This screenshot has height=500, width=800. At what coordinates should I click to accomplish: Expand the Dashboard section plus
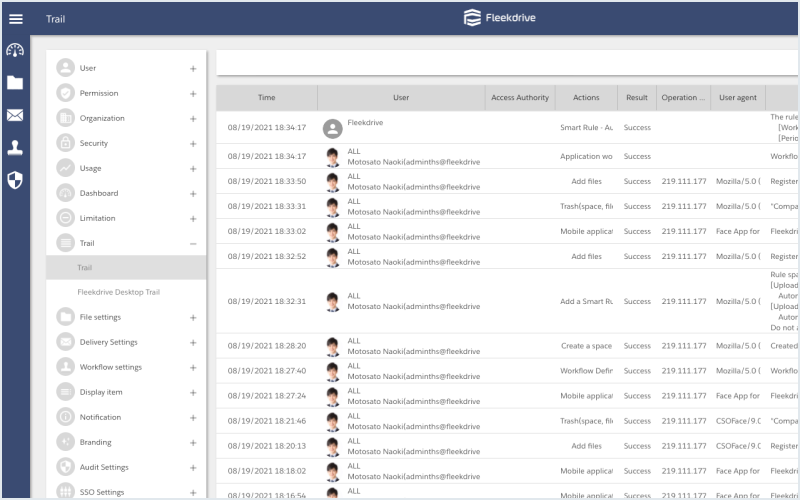coord(193,194)
